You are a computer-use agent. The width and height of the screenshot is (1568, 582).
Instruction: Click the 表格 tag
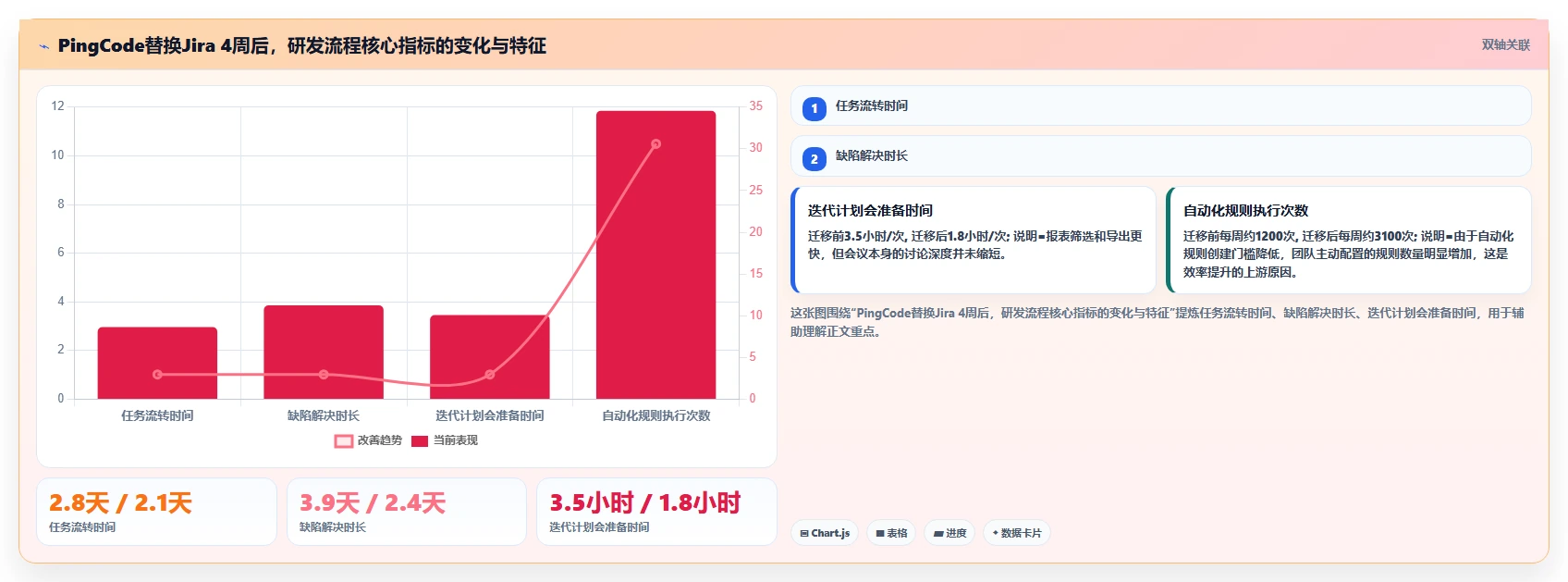pyautogui.click(x=891, y=533)
